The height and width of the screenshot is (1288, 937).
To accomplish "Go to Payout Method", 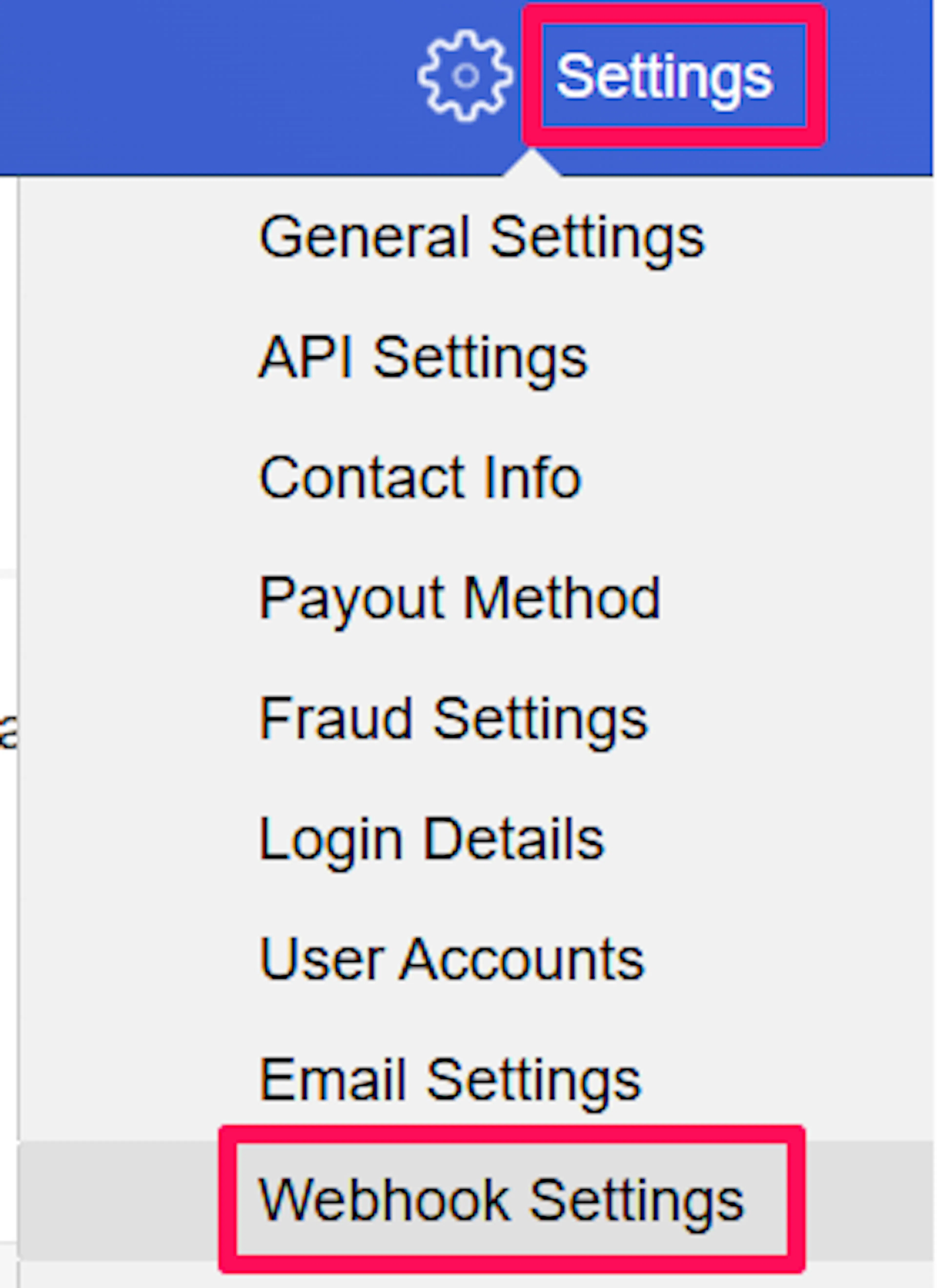I will point(460,600).
